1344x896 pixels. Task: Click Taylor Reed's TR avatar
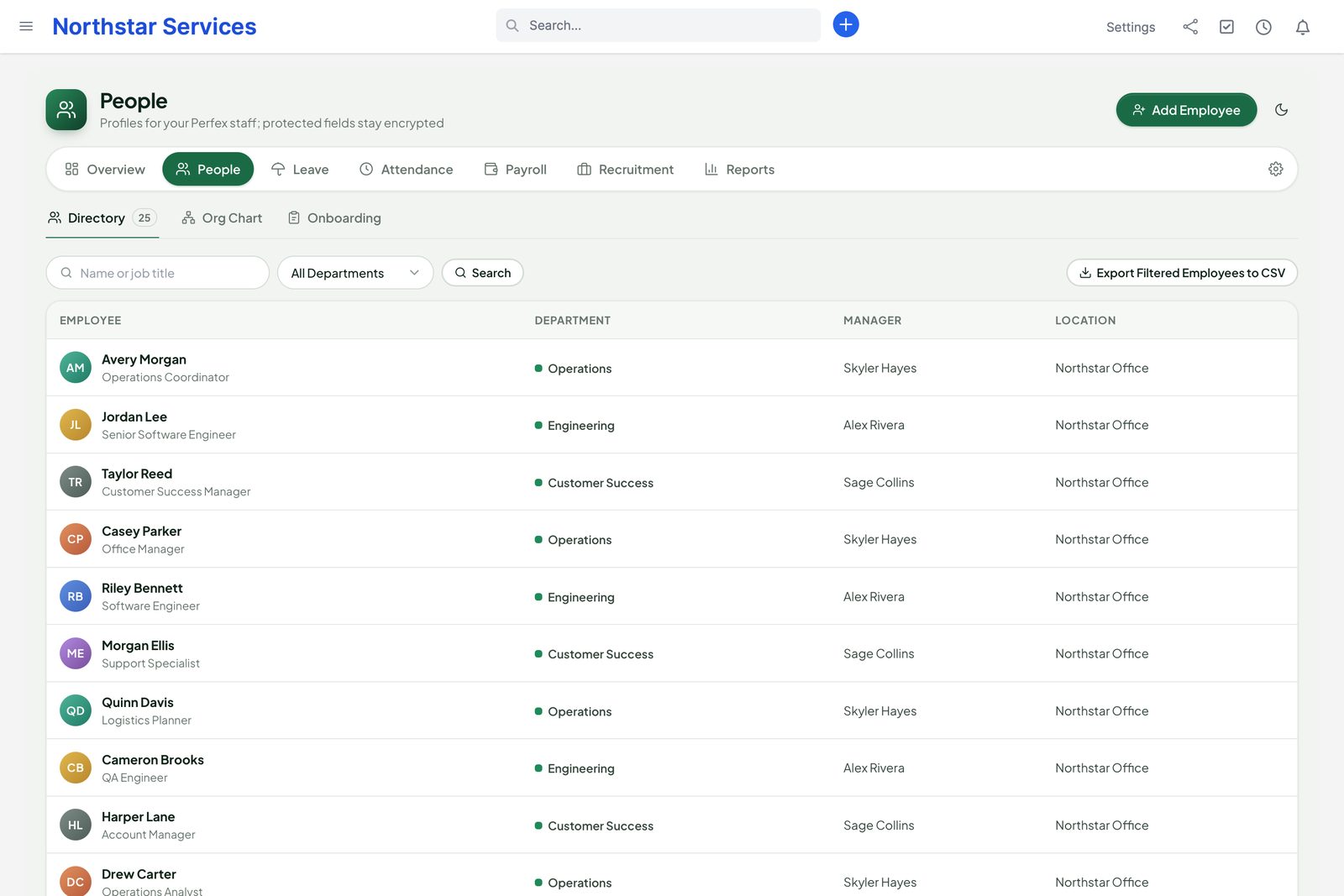point(76,482)
